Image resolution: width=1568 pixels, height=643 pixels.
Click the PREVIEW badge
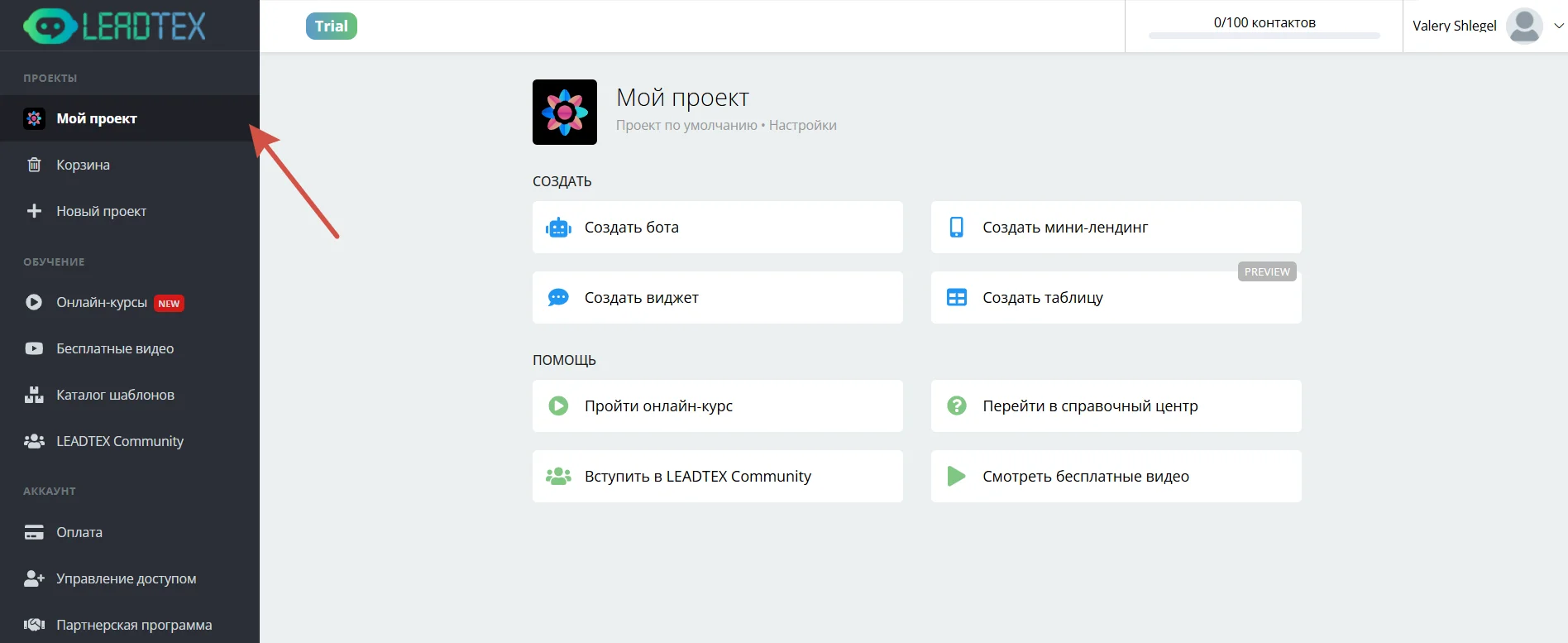coord(1267,271)
